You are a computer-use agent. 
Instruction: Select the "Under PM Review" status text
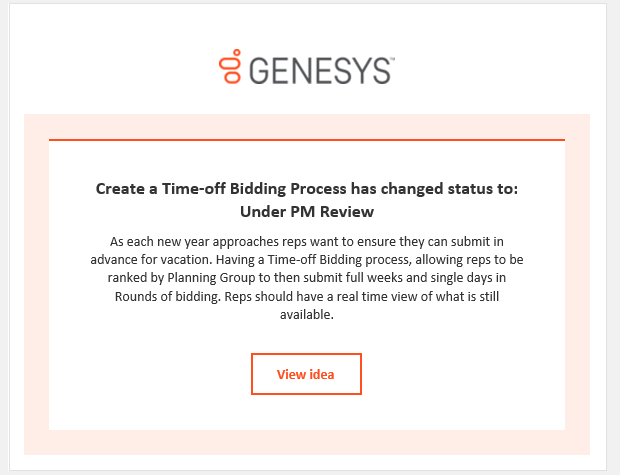point(306,211)
